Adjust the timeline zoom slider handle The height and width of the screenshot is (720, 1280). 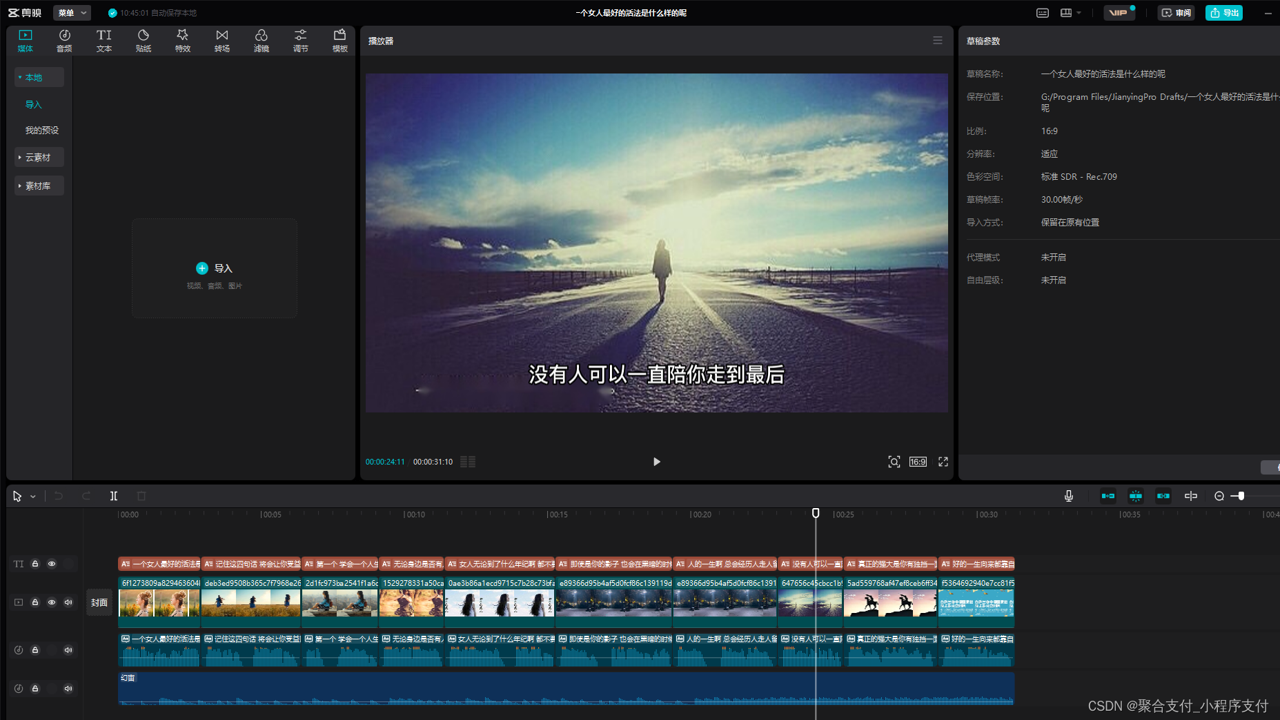click(1240, 496)
